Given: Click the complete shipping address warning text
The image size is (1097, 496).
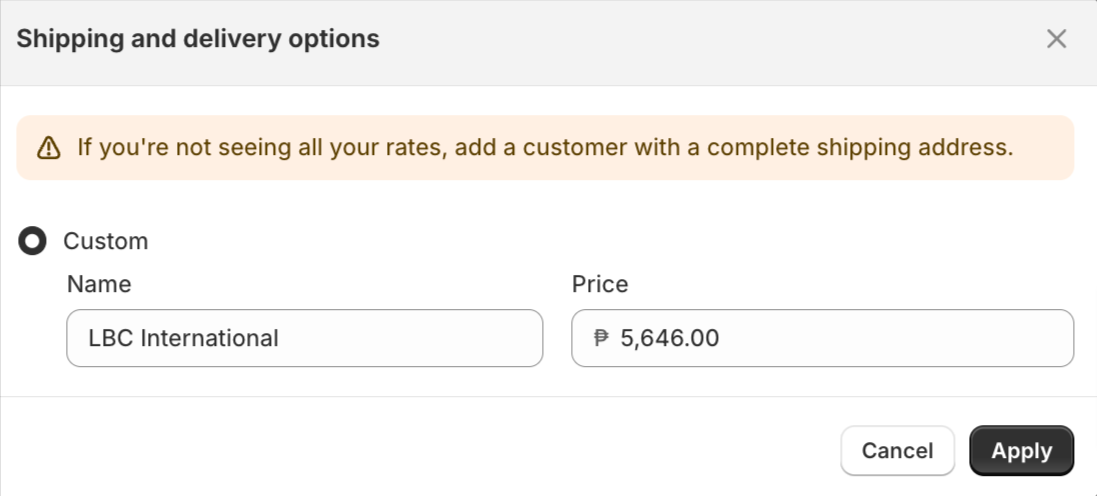Looking at the screenshot, I should tap(545, 148).
